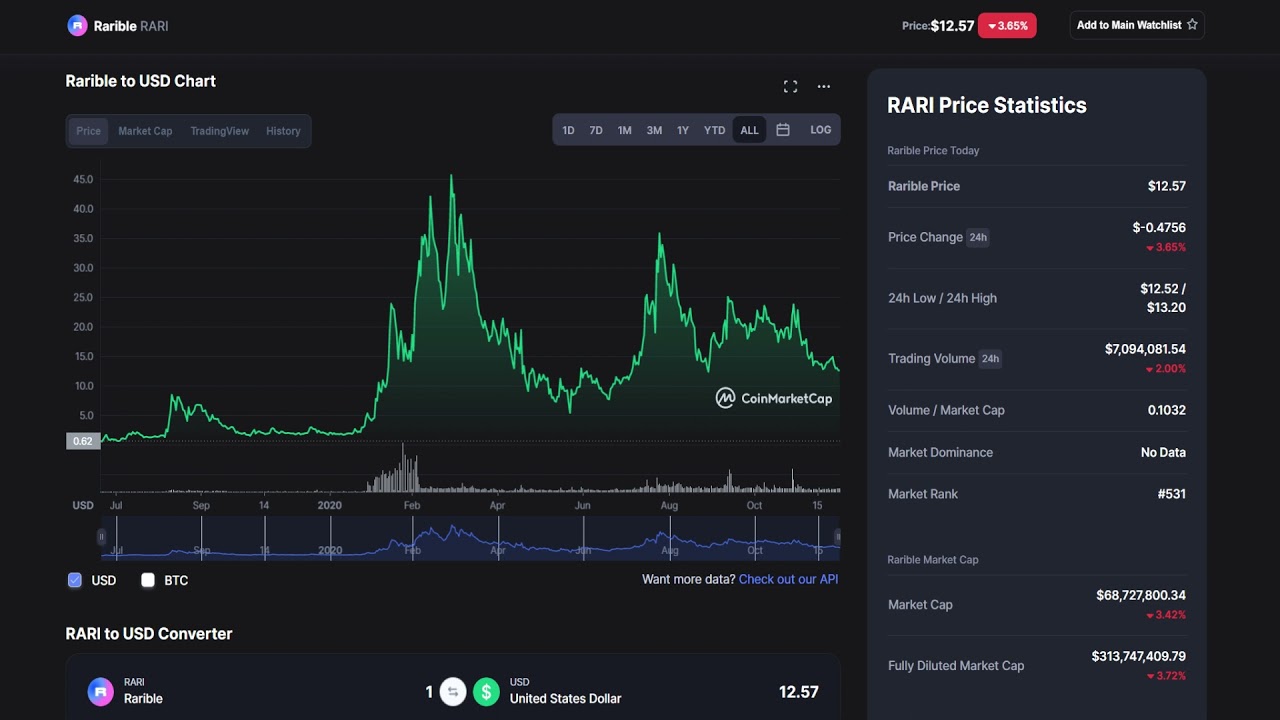Switch to the TradingView tab

(x=220, y=131)
